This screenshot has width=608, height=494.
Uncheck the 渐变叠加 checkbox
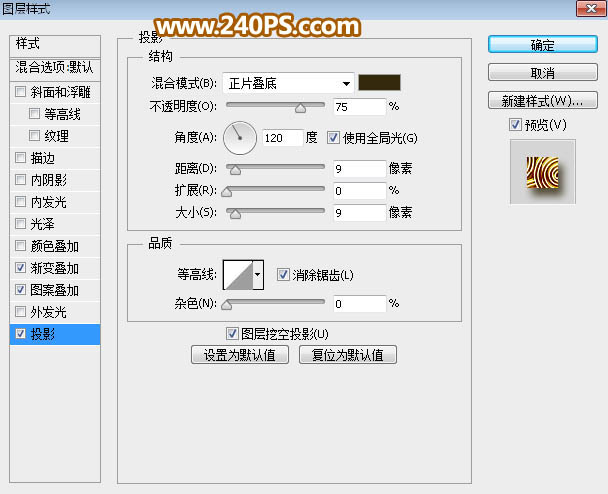click(x=20, y=268)
